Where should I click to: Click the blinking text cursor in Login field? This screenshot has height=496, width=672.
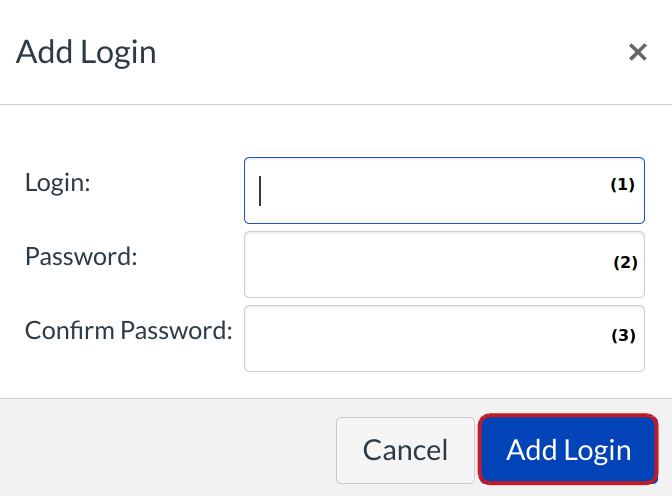pyautogui.click(x=260, y=190)
